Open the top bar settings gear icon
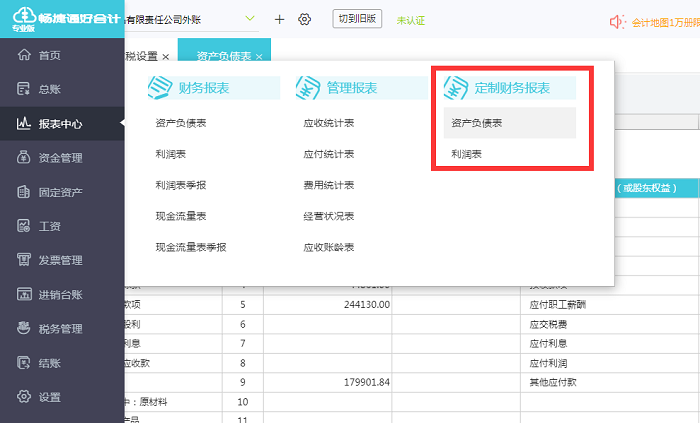This screenshot has height=423, width=700. [x=304, y=19]
